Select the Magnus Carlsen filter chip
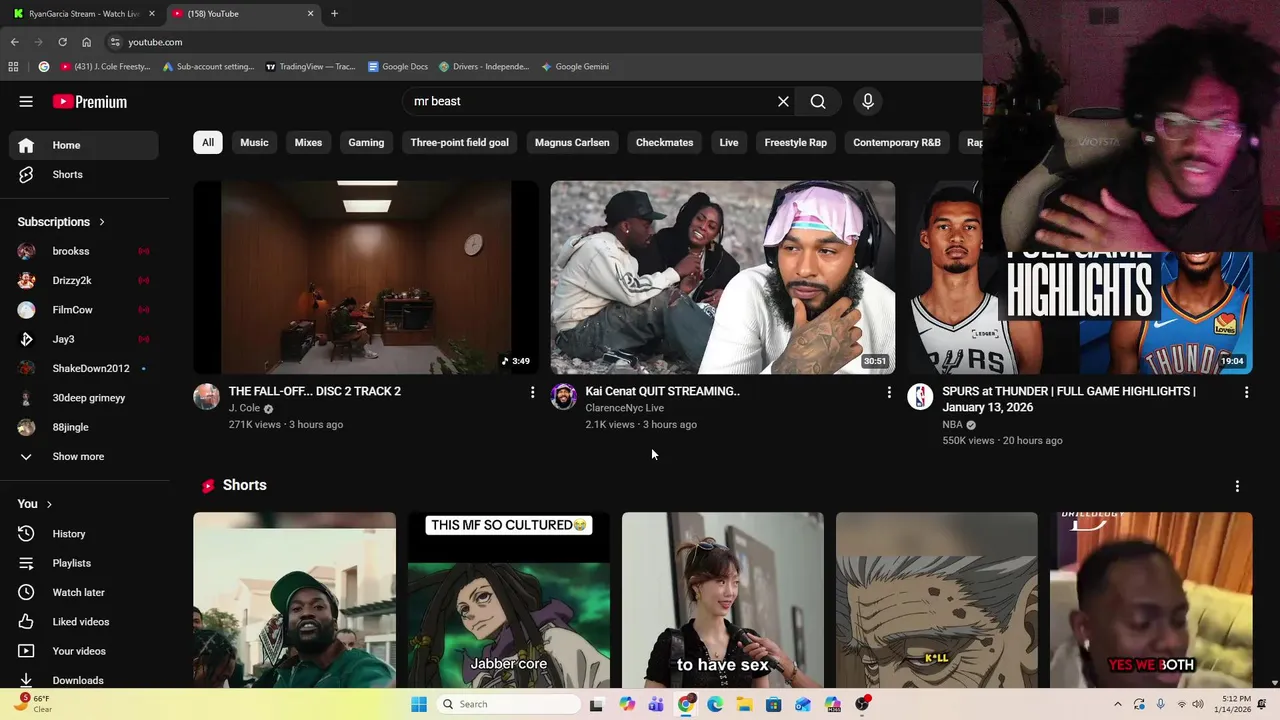 (x=572, y=142)
